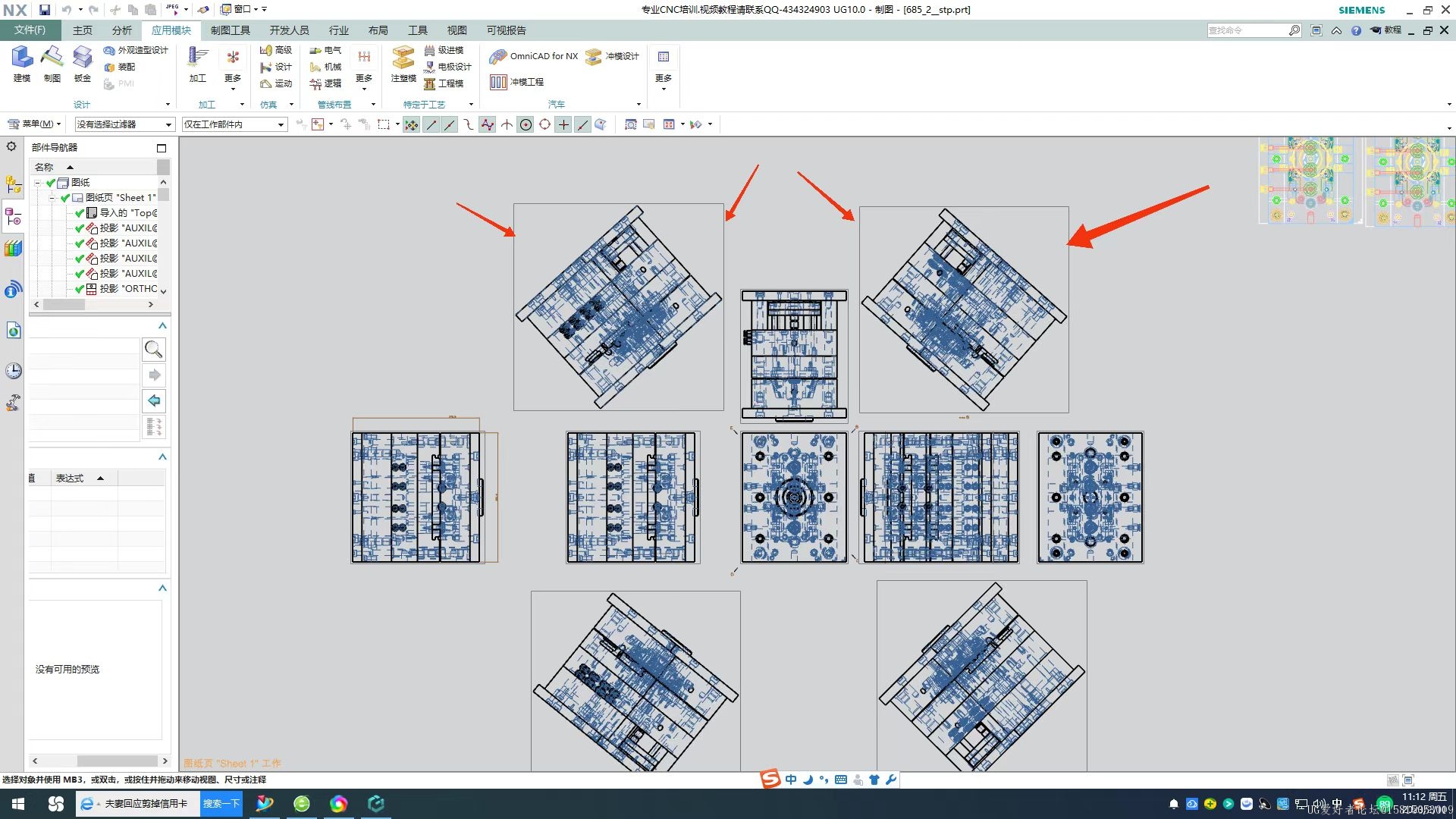Viewport: 1456px width, 819px height.
Task: Uncheck the 图纸 drawing node checkmark
Action: click(x=51, y=183)
